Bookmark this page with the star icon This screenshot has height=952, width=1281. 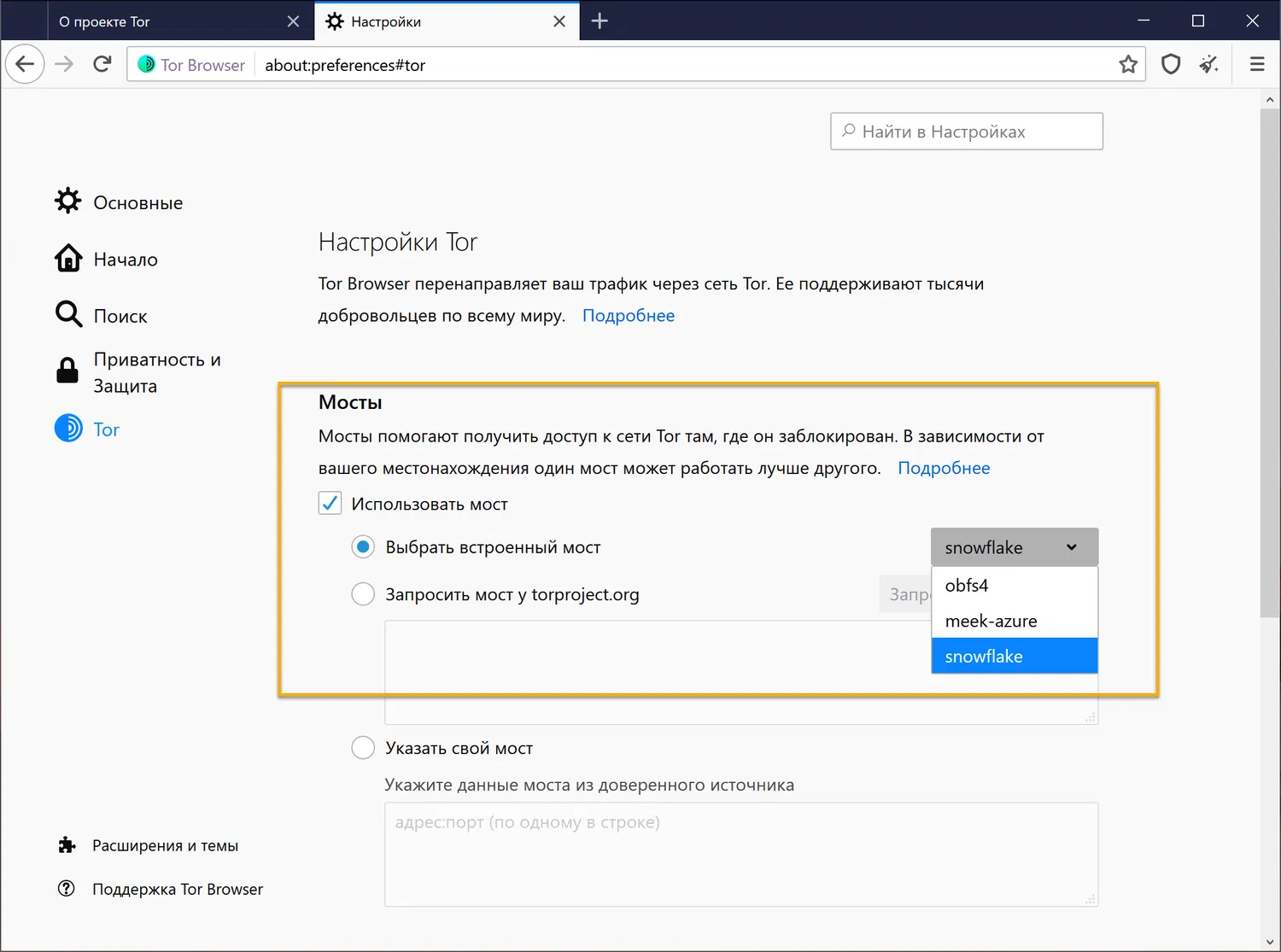tap(1128, 64)
